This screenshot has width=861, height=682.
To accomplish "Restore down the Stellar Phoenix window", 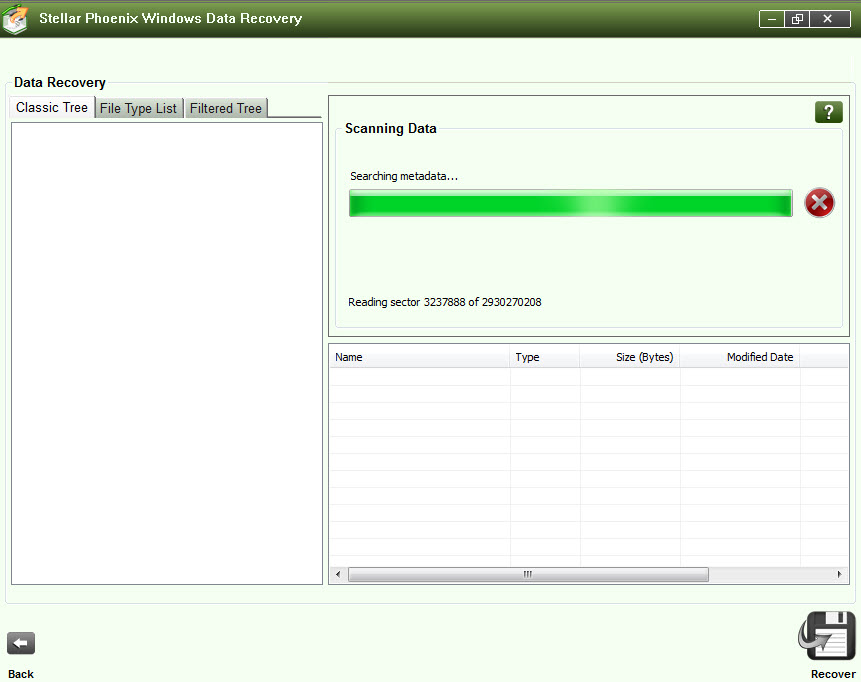I will (797, 19).
